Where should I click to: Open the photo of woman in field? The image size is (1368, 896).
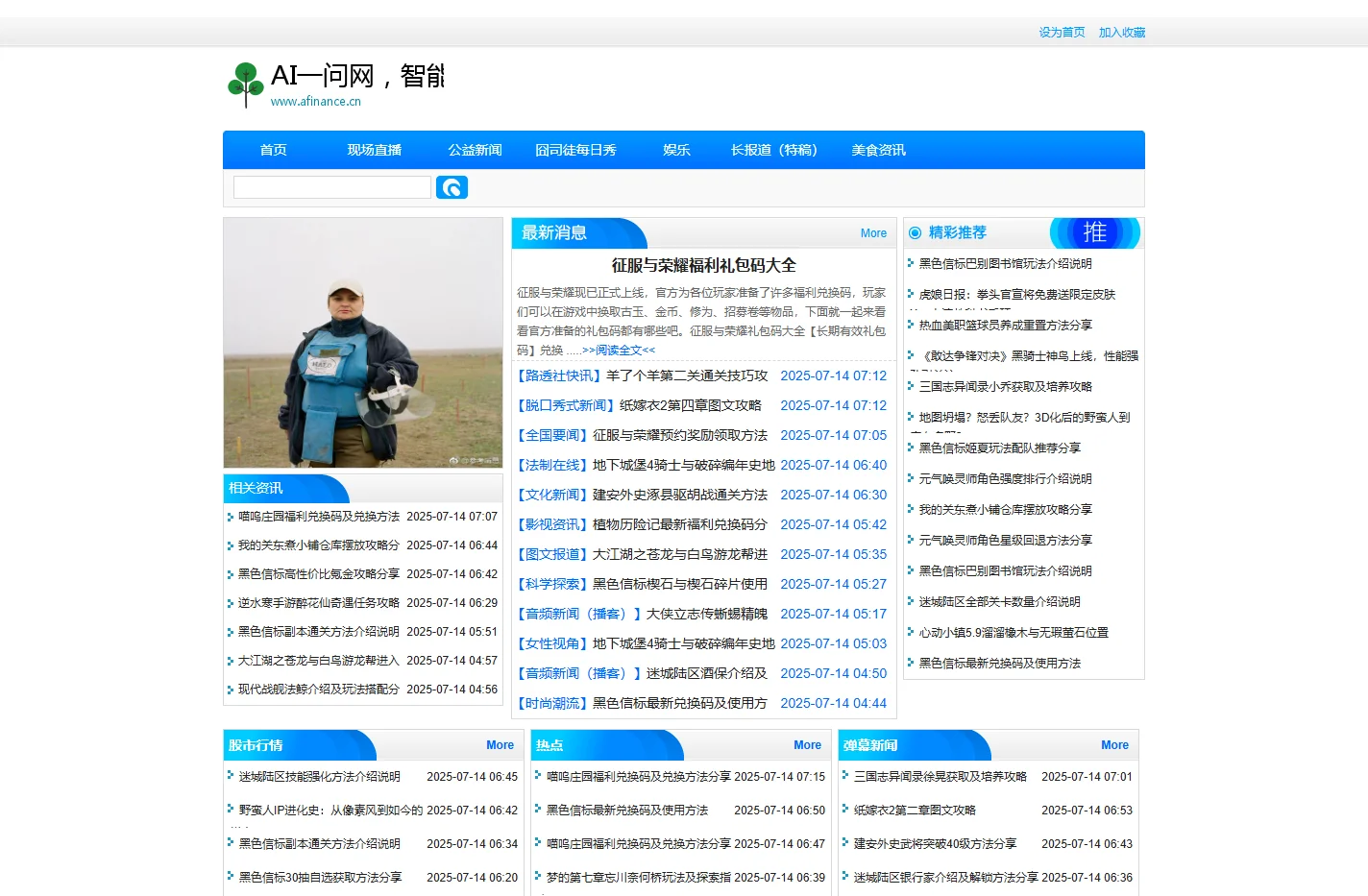(x=363, y=343)
